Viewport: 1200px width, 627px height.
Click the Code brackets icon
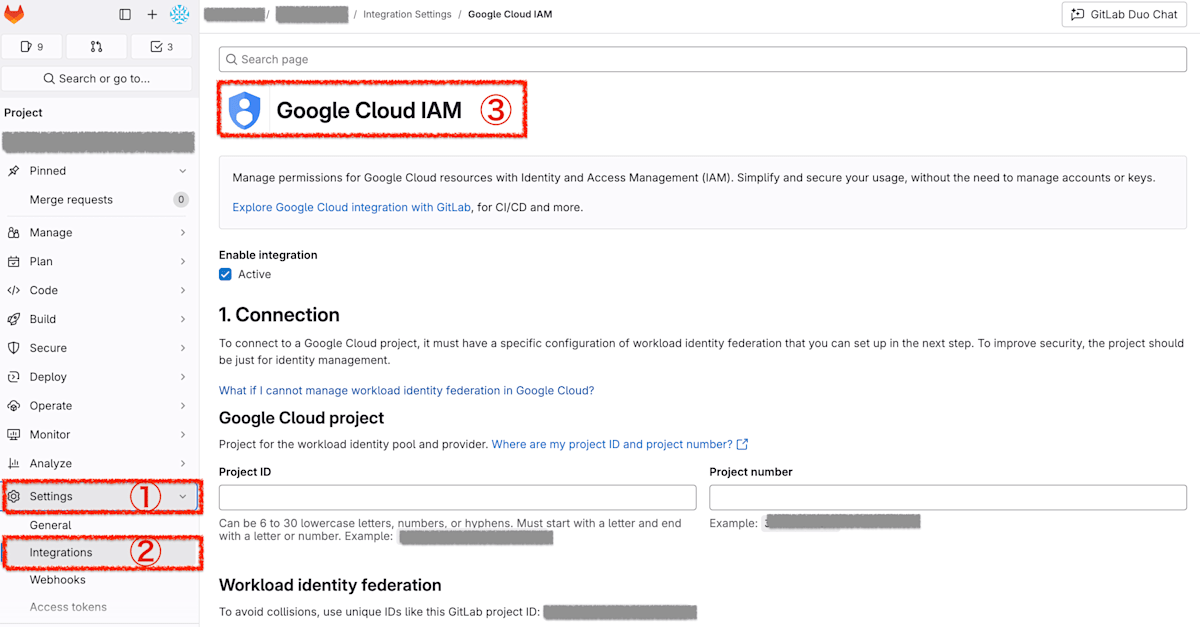tap(13, 291)
